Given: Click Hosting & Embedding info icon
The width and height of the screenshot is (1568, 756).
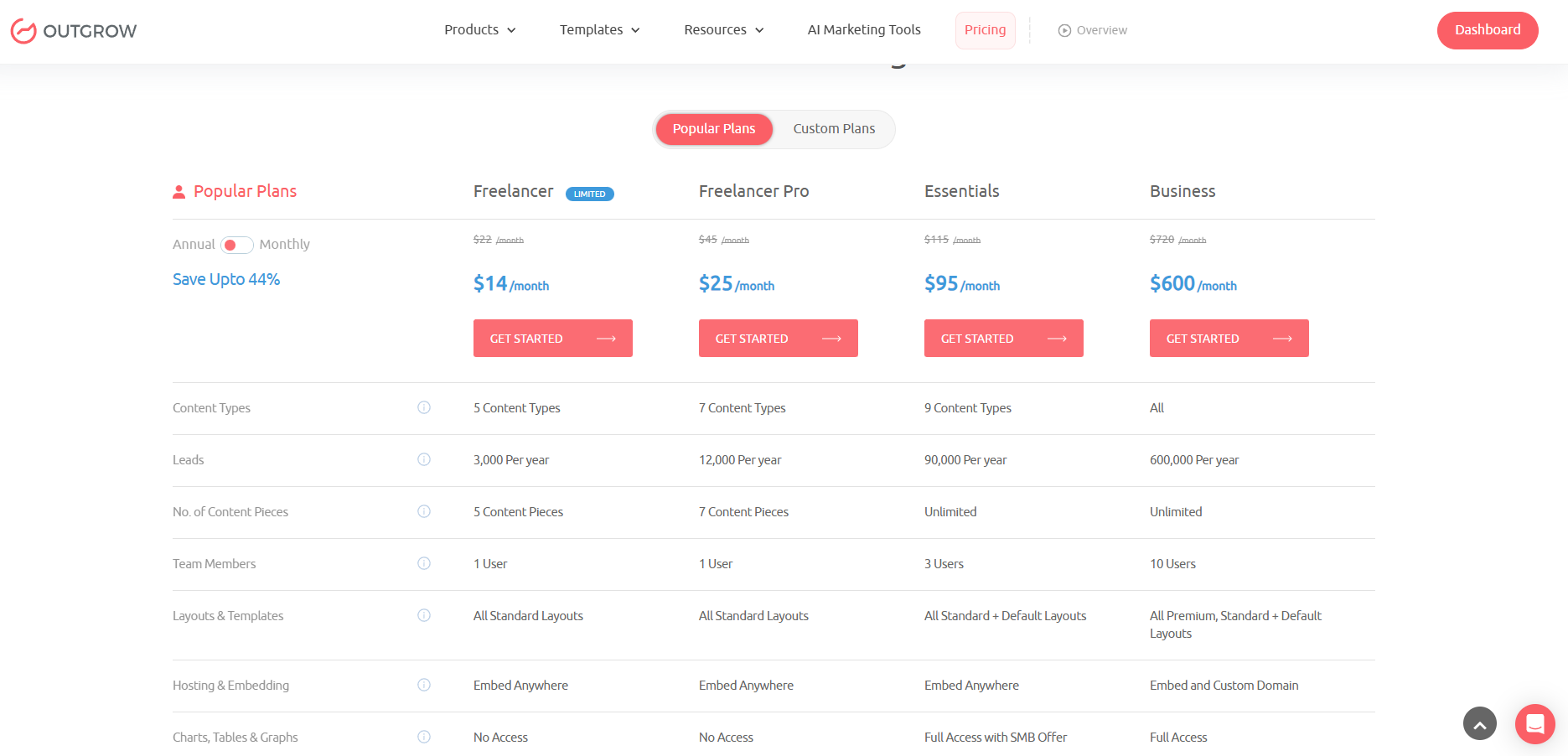Looking at the screenshot, I should 424,685.
